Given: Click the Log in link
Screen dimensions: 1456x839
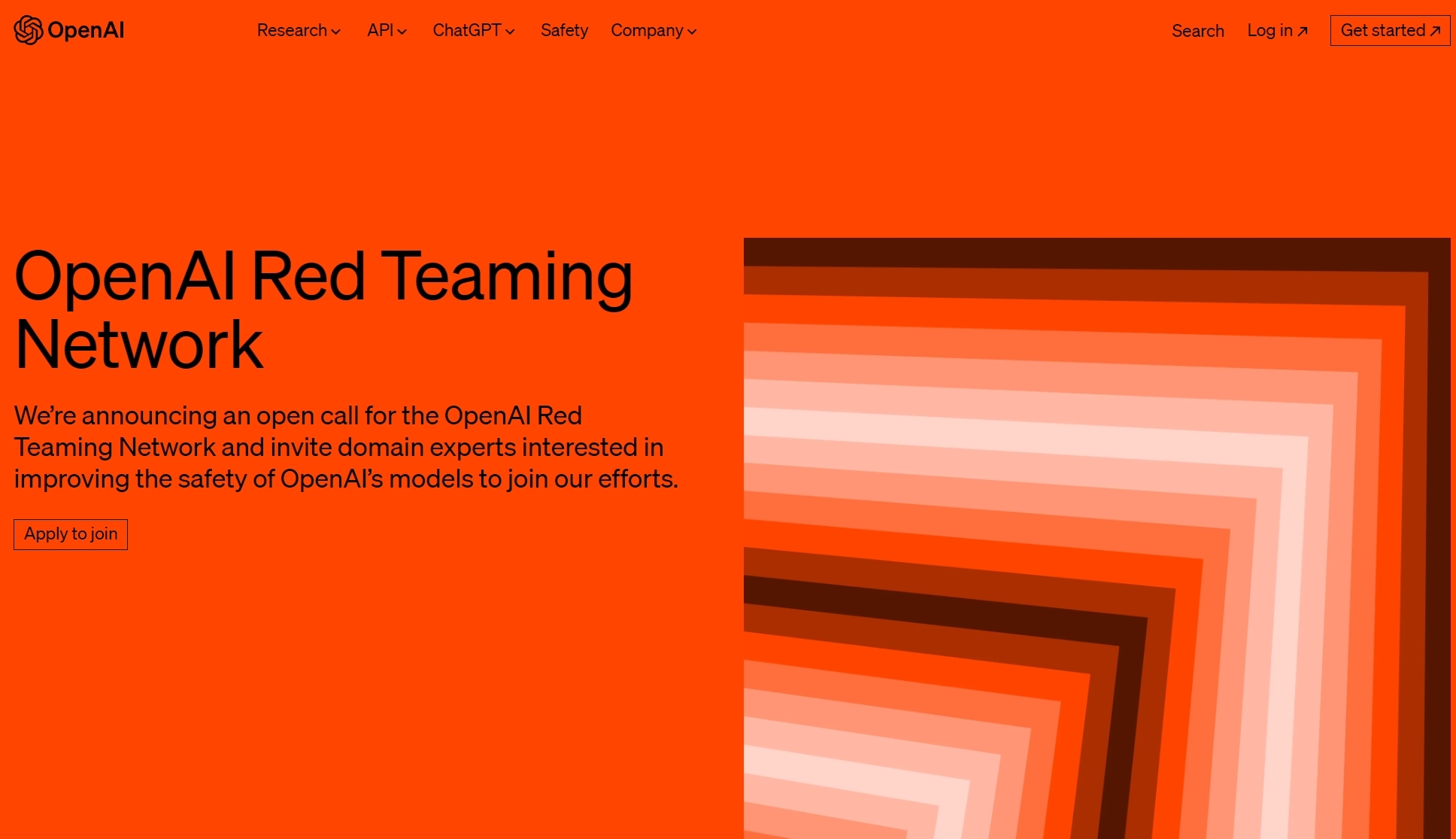Looking at the screenshot, I should pyautogui.click(x=1277, y=31).
